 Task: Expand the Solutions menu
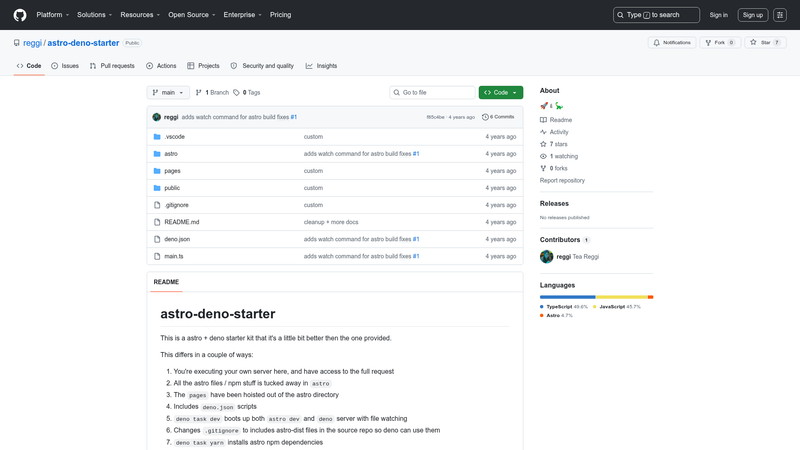pos(94,15)
